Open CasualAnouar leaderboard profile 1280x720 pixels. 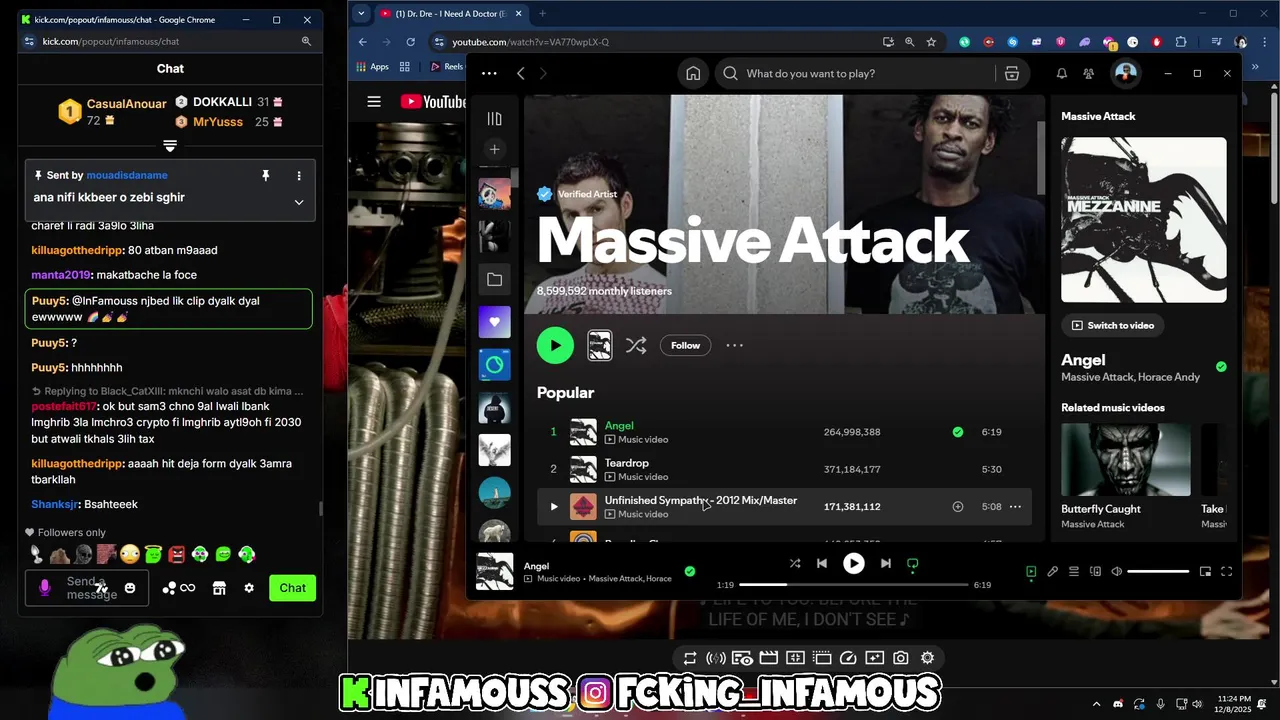point(126,104)
